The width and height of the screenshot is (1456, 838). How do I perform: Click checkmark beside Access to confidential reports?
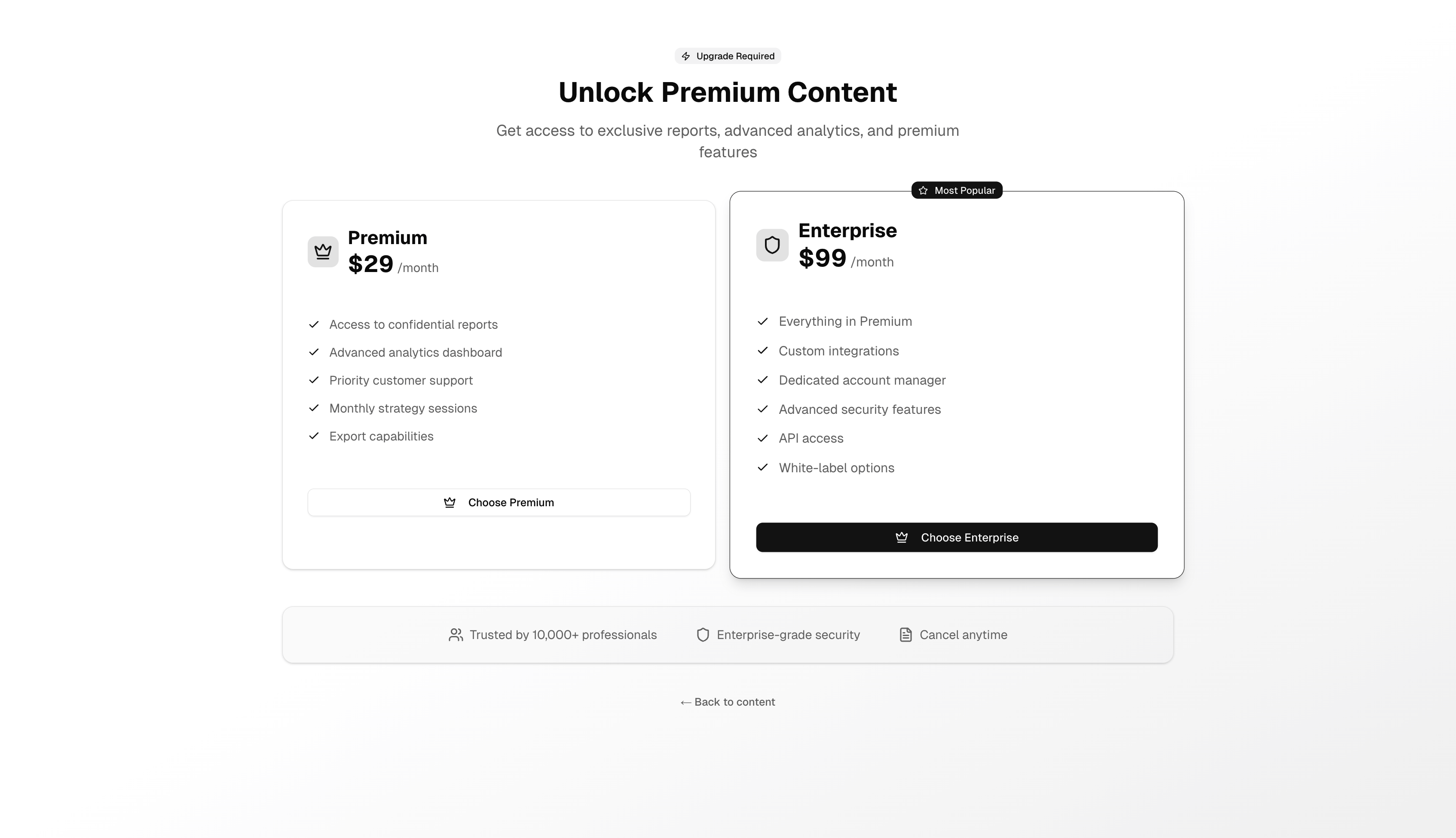(x=314, y=324)
